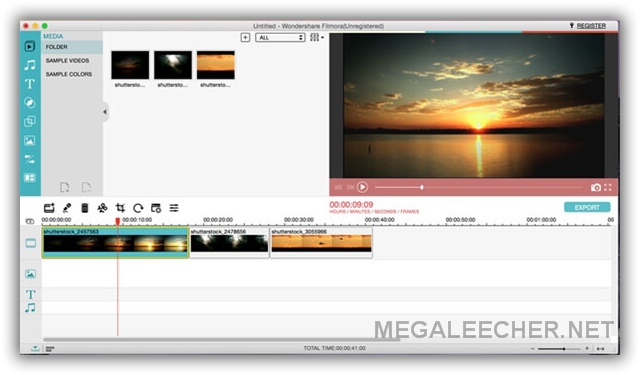Screen dimensions: 640x375
Task: Click the crop tool icon
Action: 120,208
